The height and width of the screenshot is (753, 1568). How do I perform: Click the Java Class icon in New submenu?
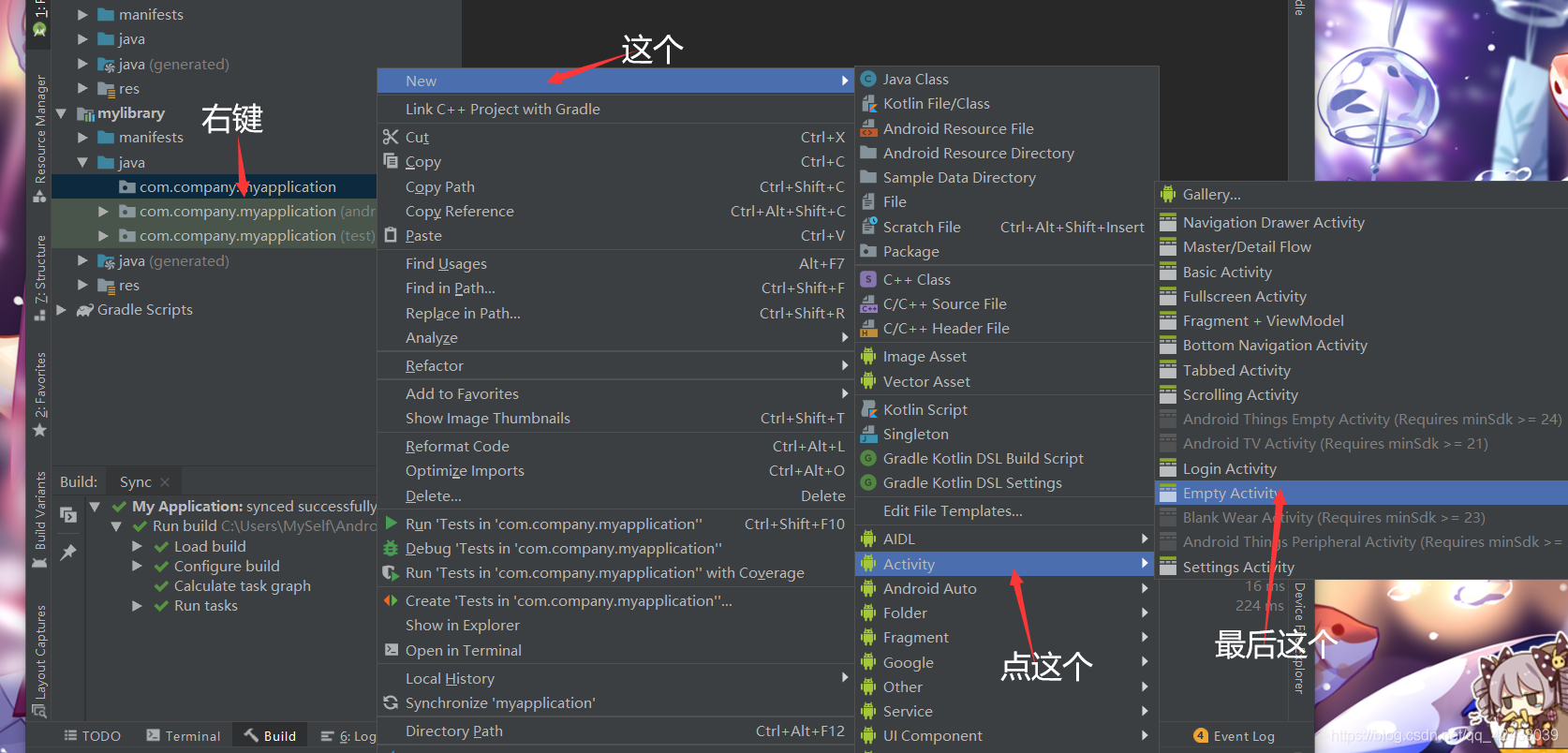tap(868, 80)
